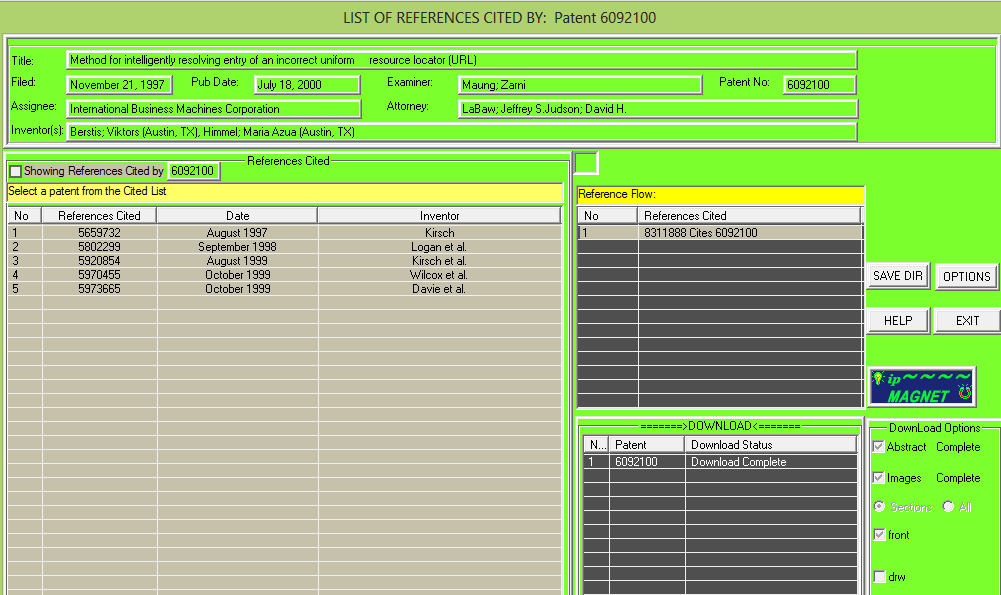Enable the drw section checkbox
Image resolution: width=1001 pixels, height=595 pixels.
click(x=879, y=577)
